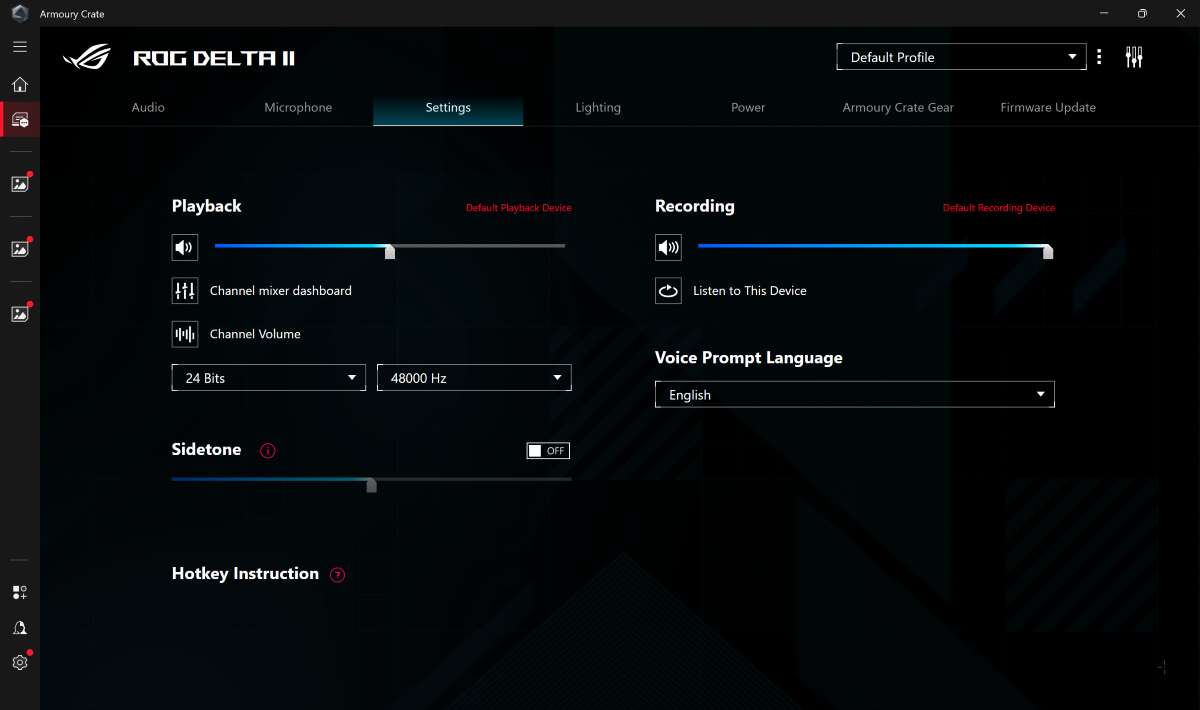The height and width of the screenshot is (710, 1200).
Task: Click the Sidetone level slider handle
Action: tap(371, 485)
